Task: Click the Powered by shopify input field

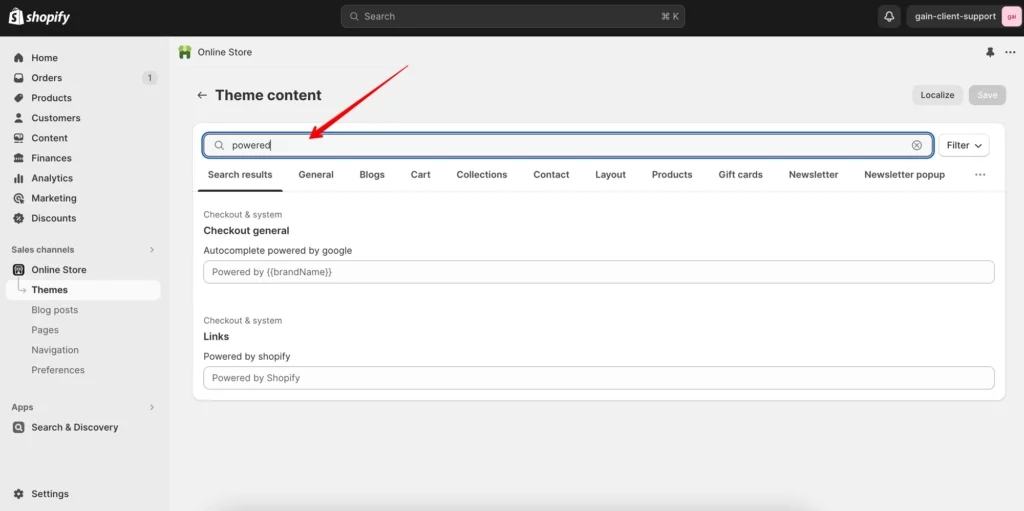Action: click(x=599, y=378)
